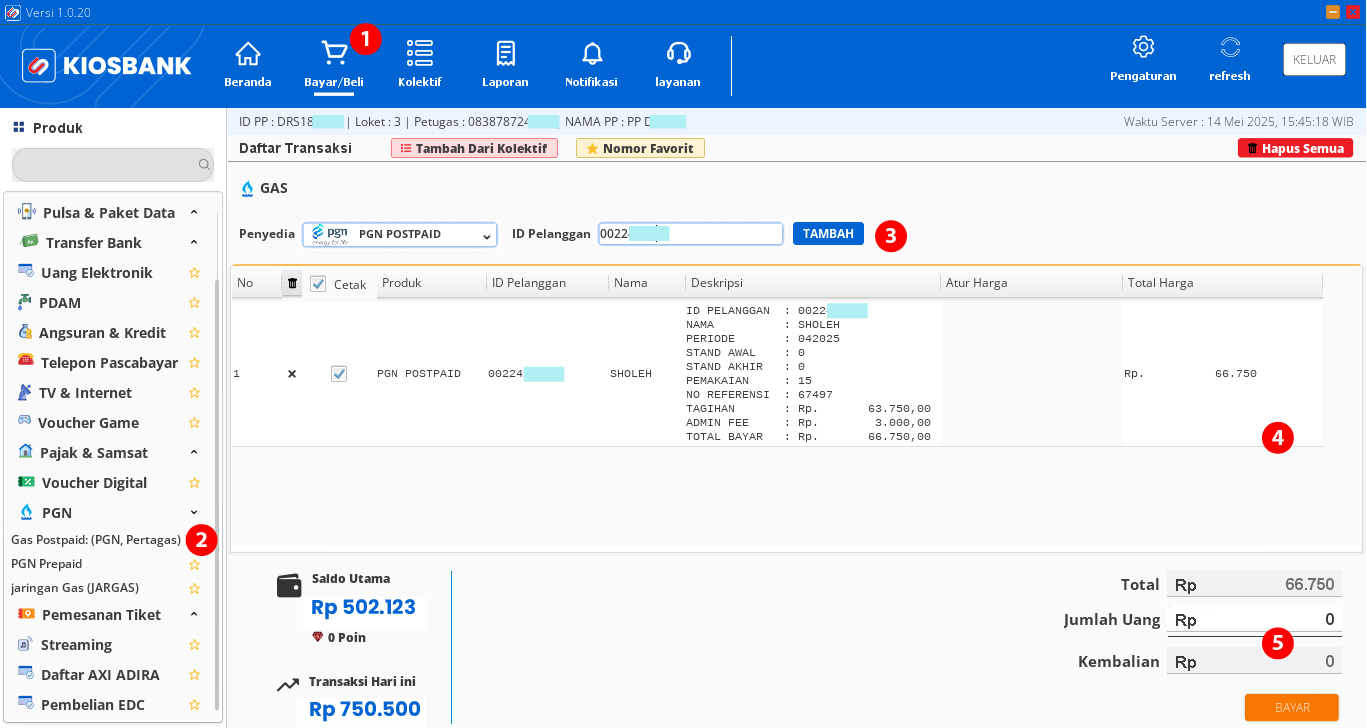Image resolution: width=1367 pixels, height=728 pixels.
Task: Open the layanan headset support icon
Action: tap(677, 62)
